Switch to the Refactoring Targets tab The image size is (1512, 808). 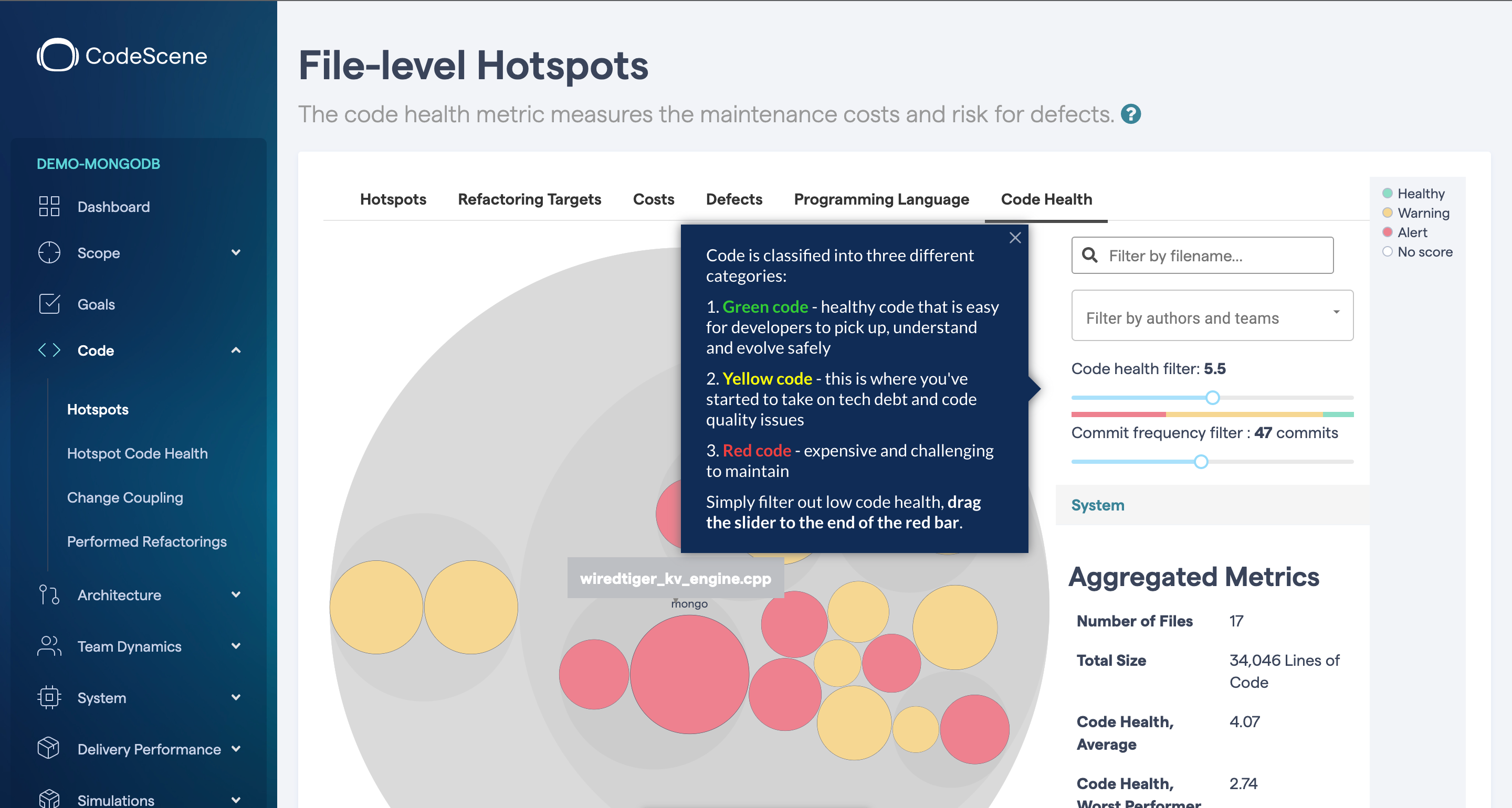pos(529,199)
